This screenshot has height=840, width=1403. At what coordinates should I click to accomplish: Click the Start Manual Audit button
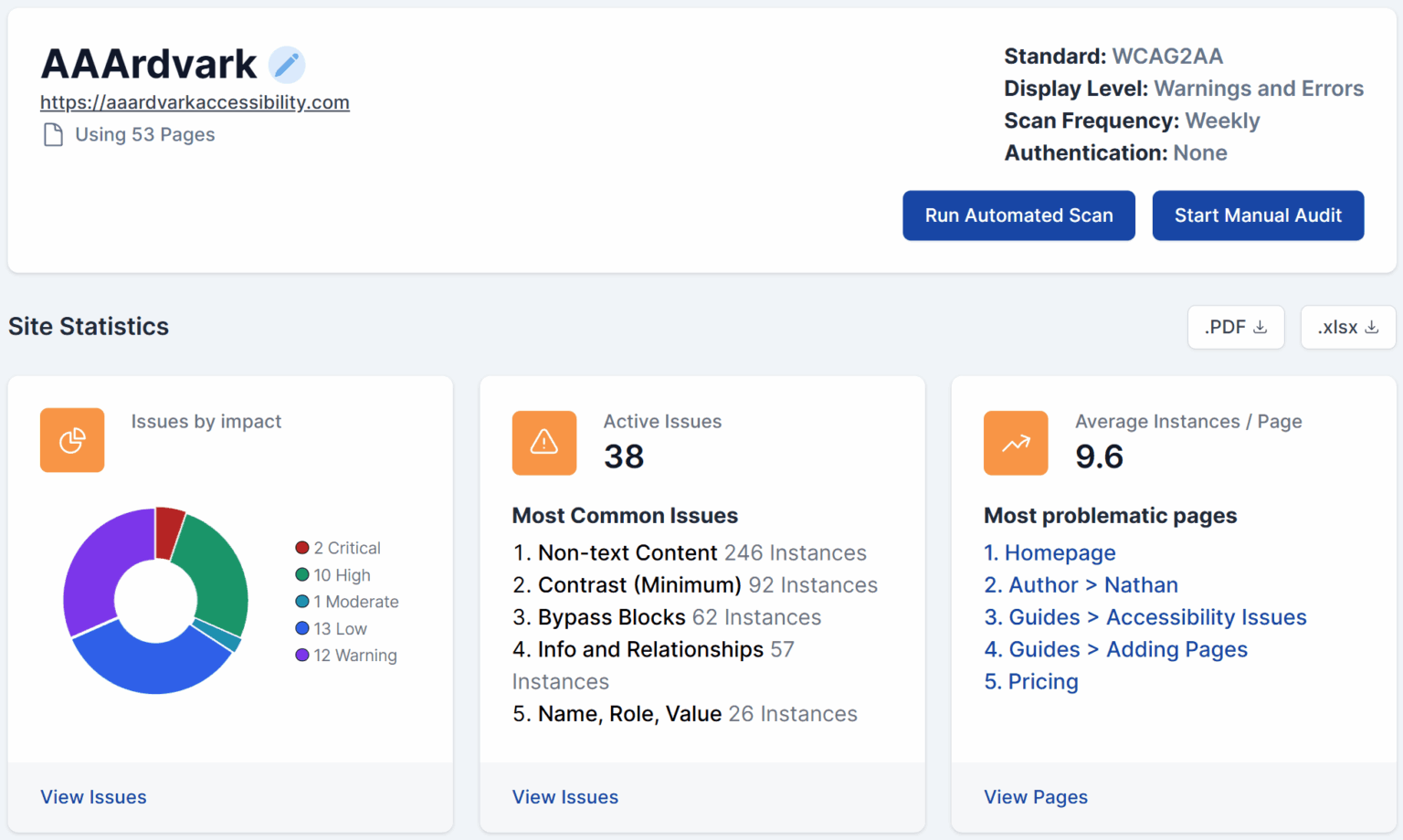coord(1258,215)
